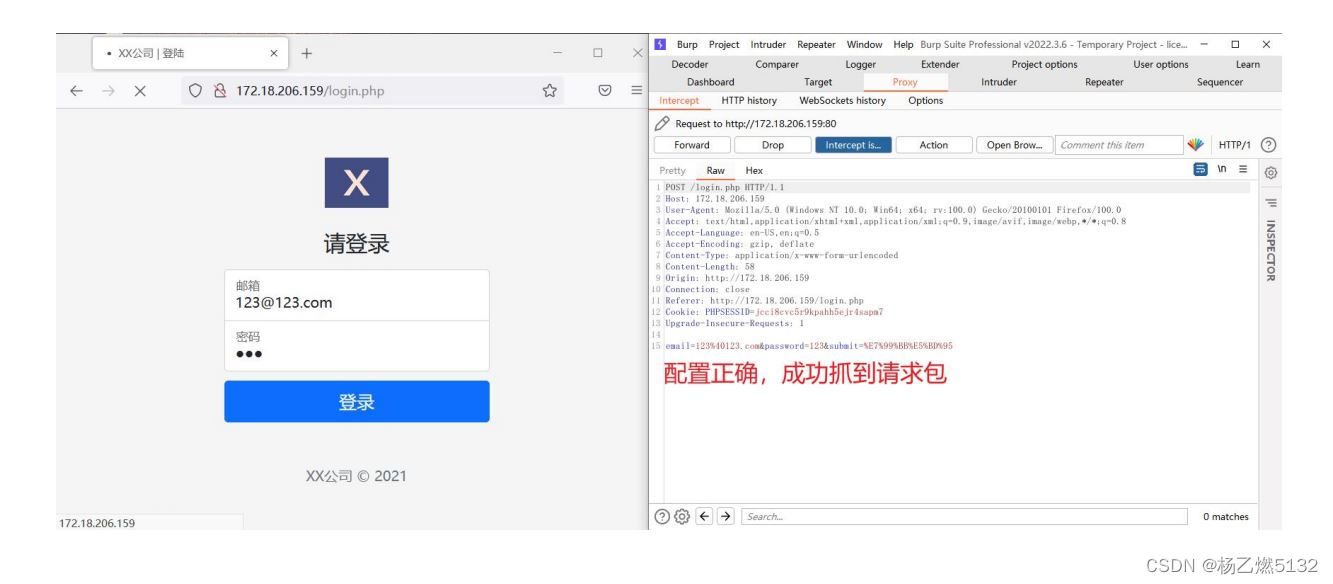Image resolution: width=1333 pixels, height=584 pixels.
Task: Click the 密码 password input field
Action: [x=357, y=346]
